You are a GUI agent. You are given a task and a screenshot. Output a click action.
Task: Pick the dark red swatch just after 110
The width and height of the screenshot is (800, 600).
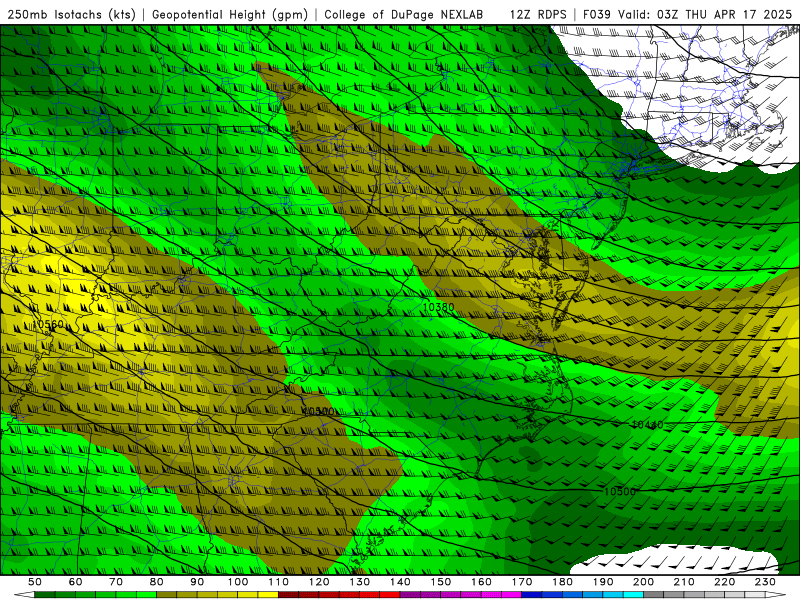tap(288, 595)
